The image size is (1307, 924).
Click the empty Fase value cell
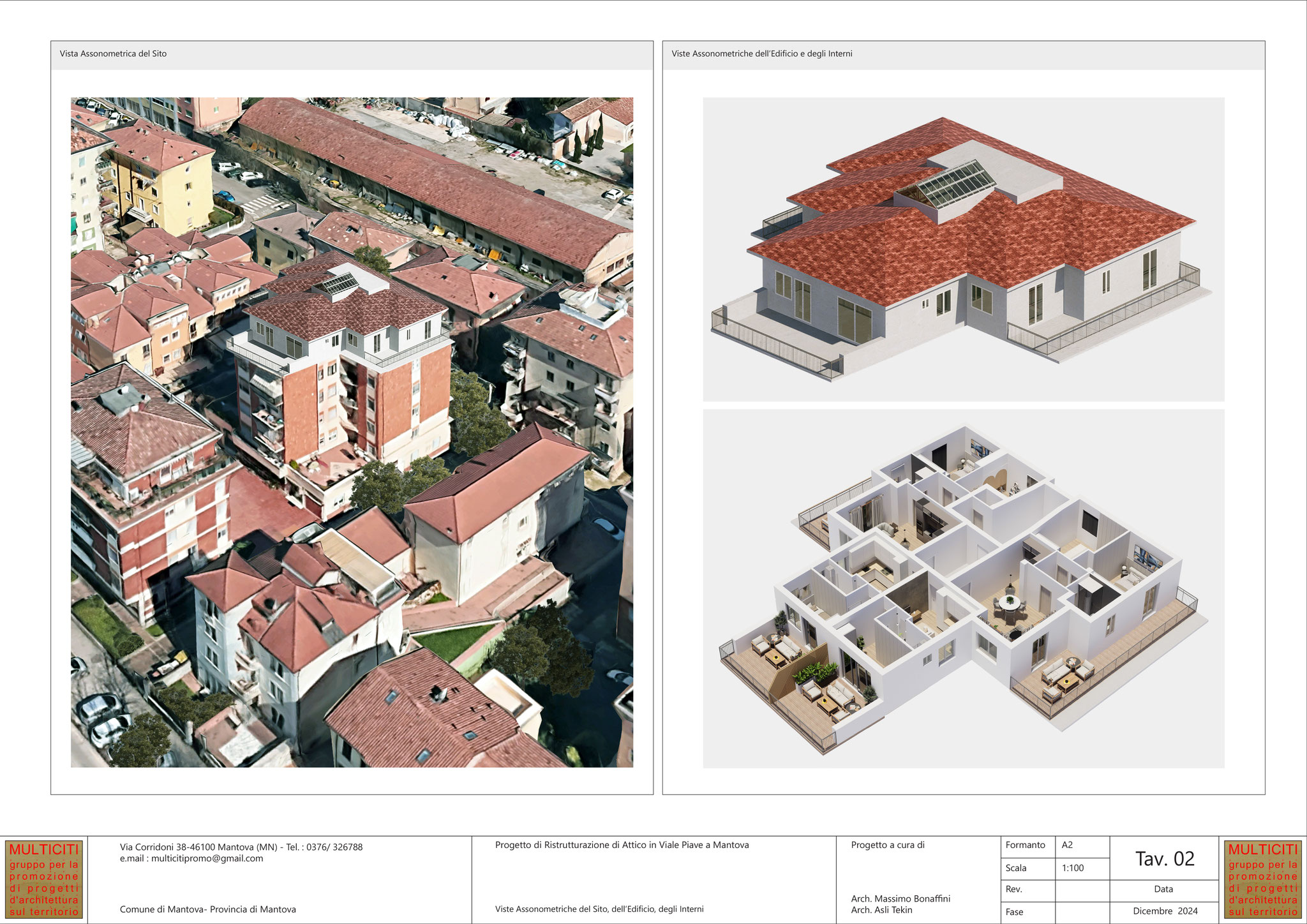(1082, 912)
